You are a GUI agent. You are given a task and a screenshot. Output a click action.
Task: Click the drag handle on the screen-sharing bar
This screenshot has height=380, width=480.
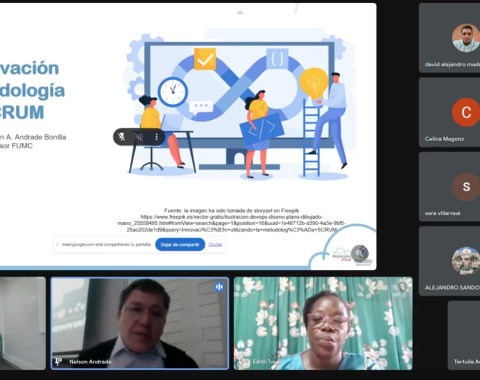57,244
